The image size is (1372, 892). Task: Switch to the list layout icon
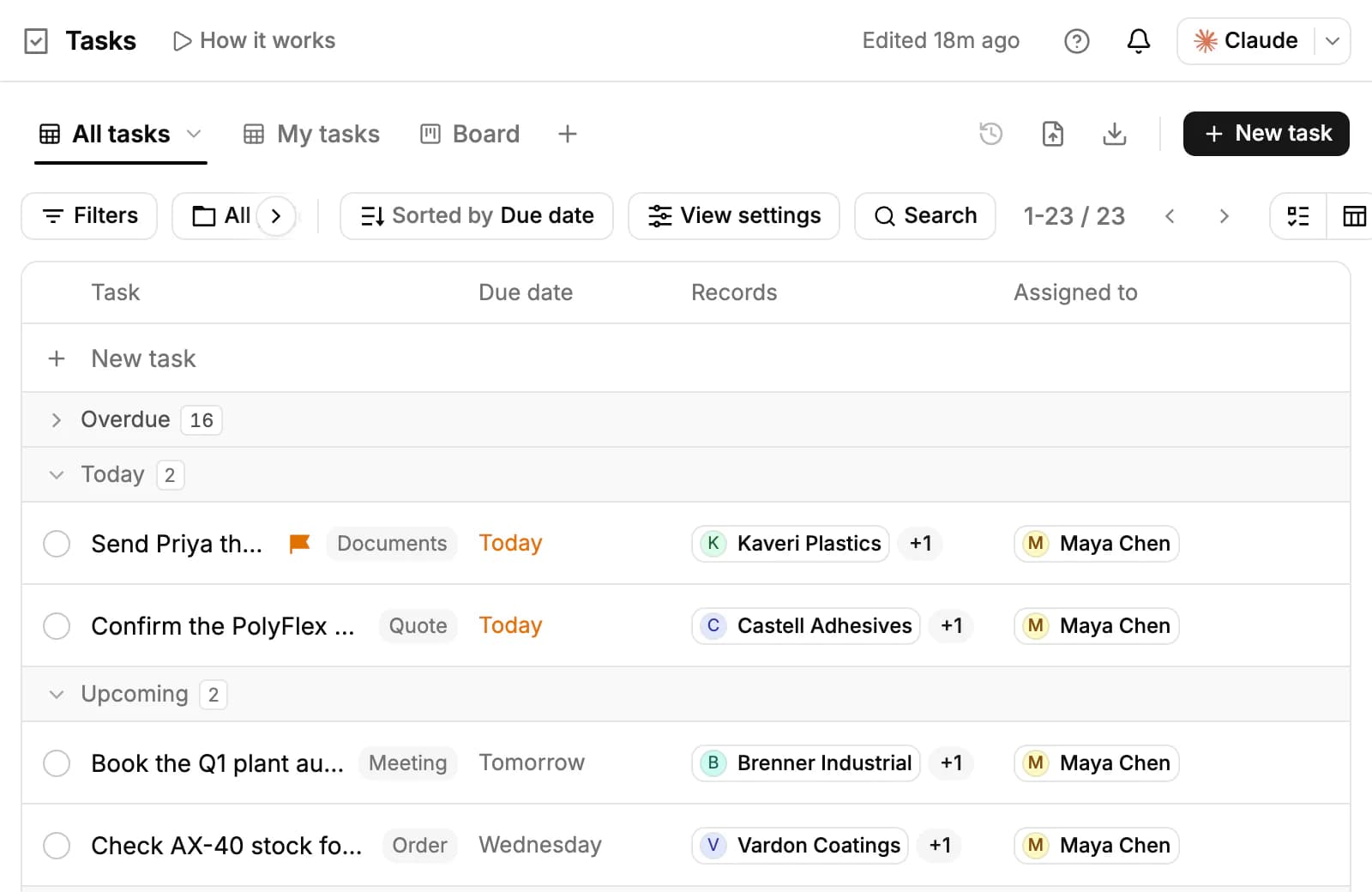coord(1298,216)
